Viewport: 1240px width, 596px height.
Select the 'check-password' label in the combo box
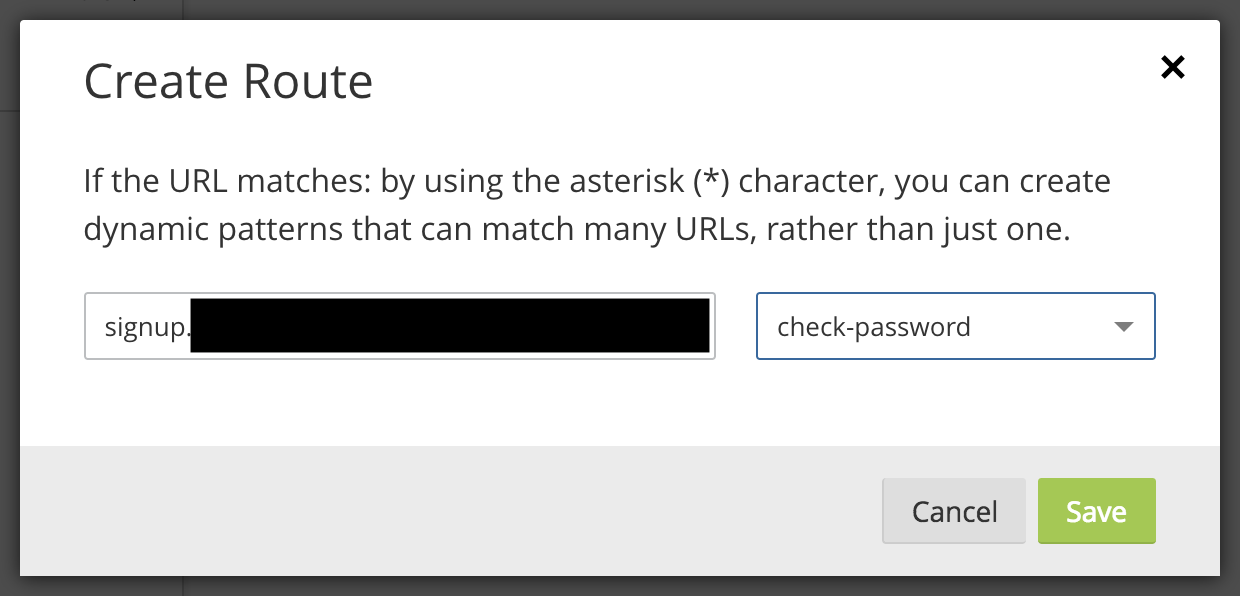(874, 327)
